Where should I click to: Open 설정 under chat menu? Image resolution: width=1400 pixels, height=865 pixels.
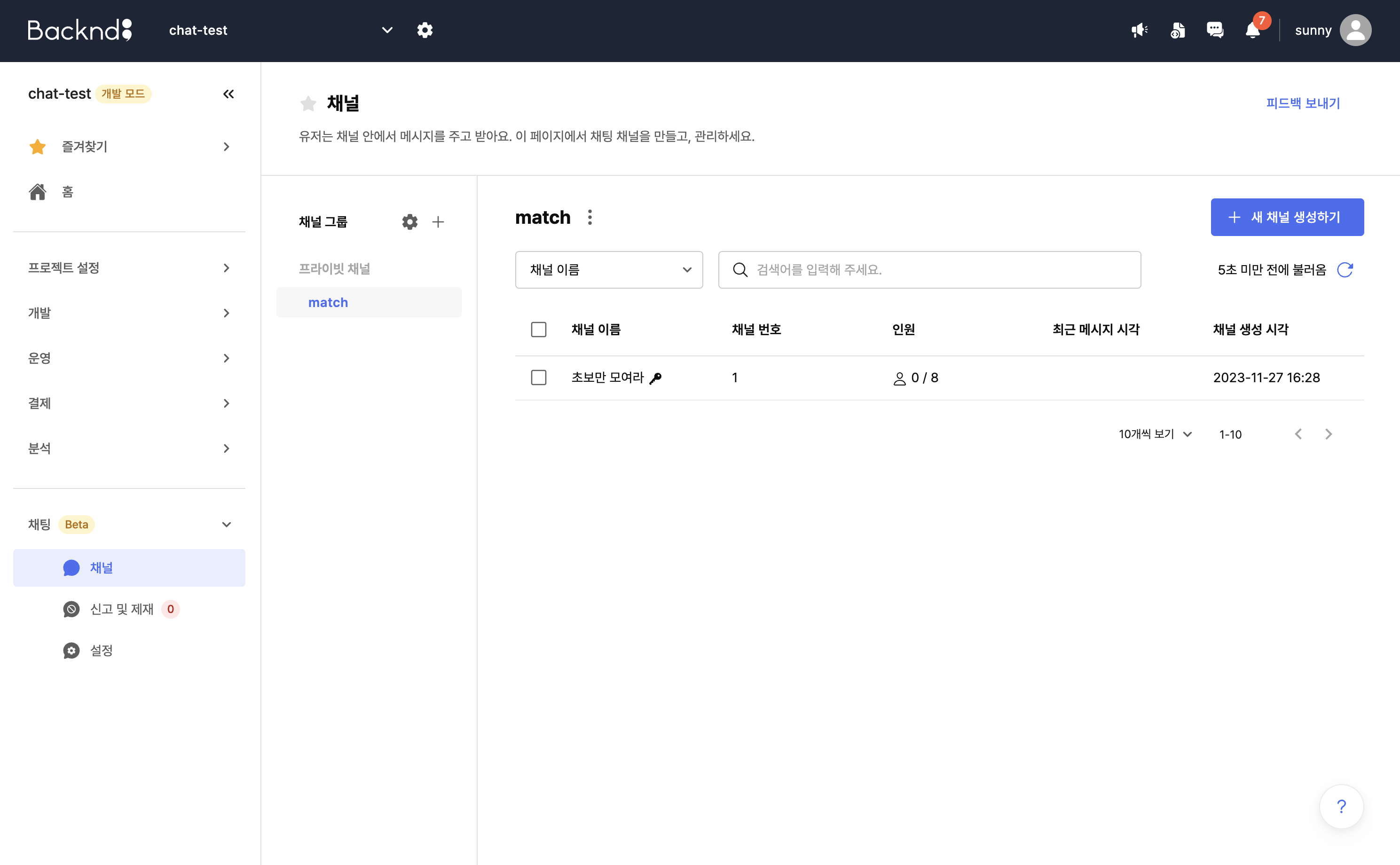point(129,651)
